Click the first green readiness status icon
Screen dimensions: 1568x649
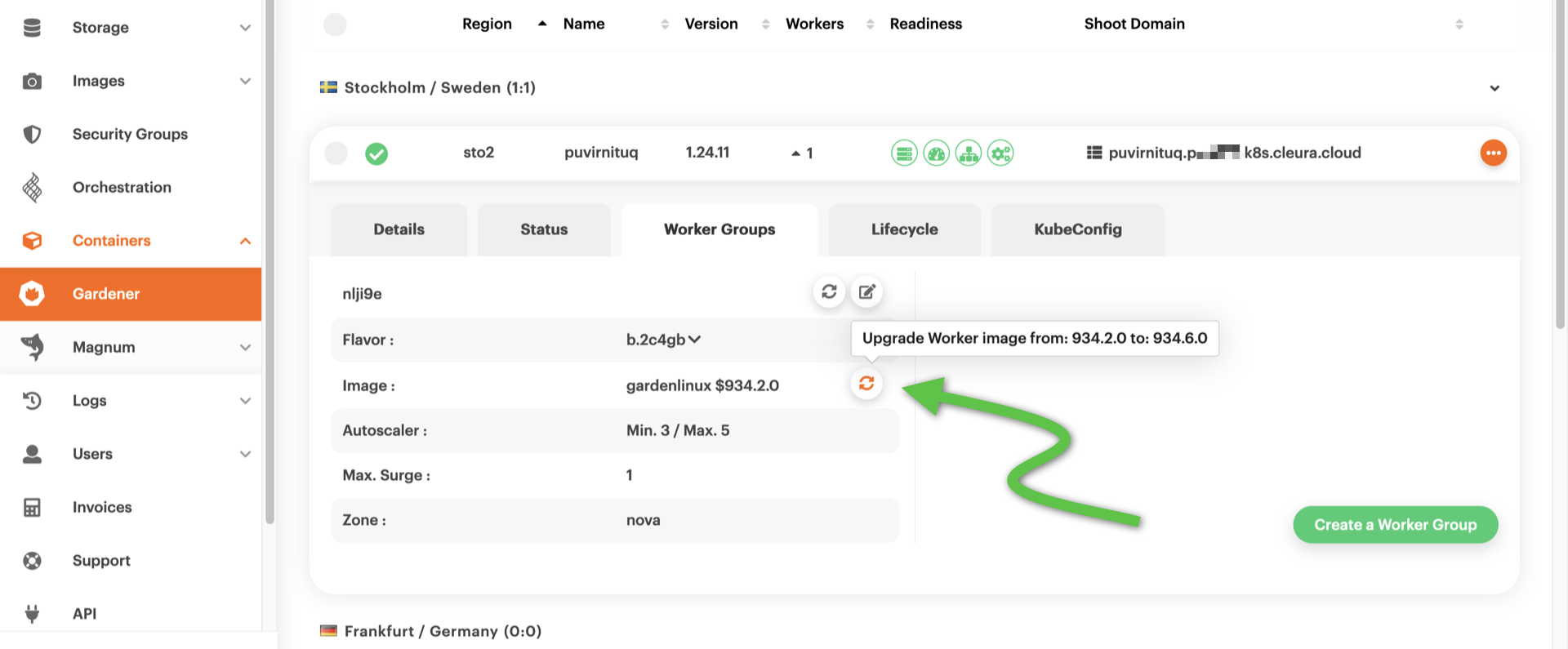pos(903,153)
